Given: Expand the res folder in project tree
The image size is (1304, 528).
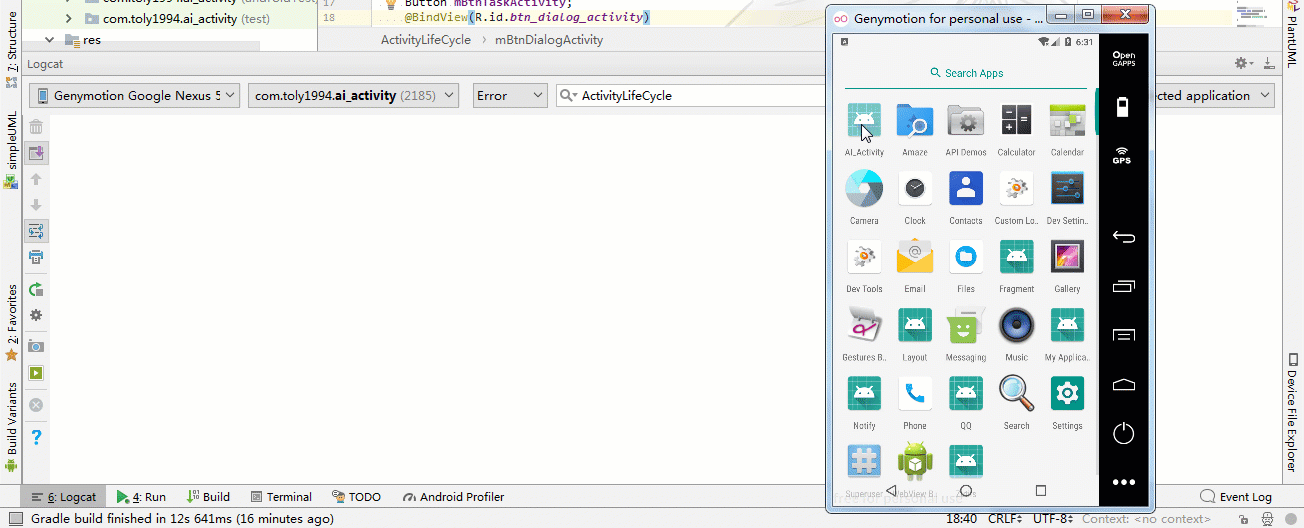Looking at the screenshot, I should tap(49, 40).
